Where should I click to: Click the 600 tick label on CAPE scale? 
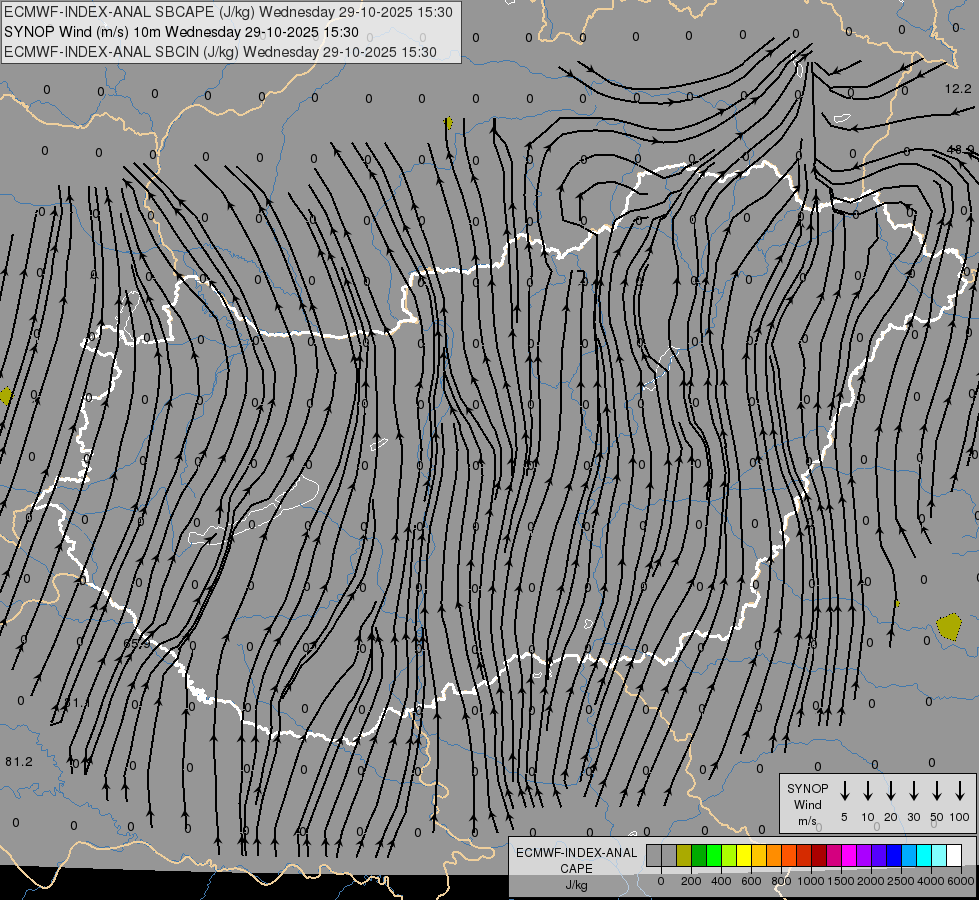pyautogui.click(x=751, y=881)
